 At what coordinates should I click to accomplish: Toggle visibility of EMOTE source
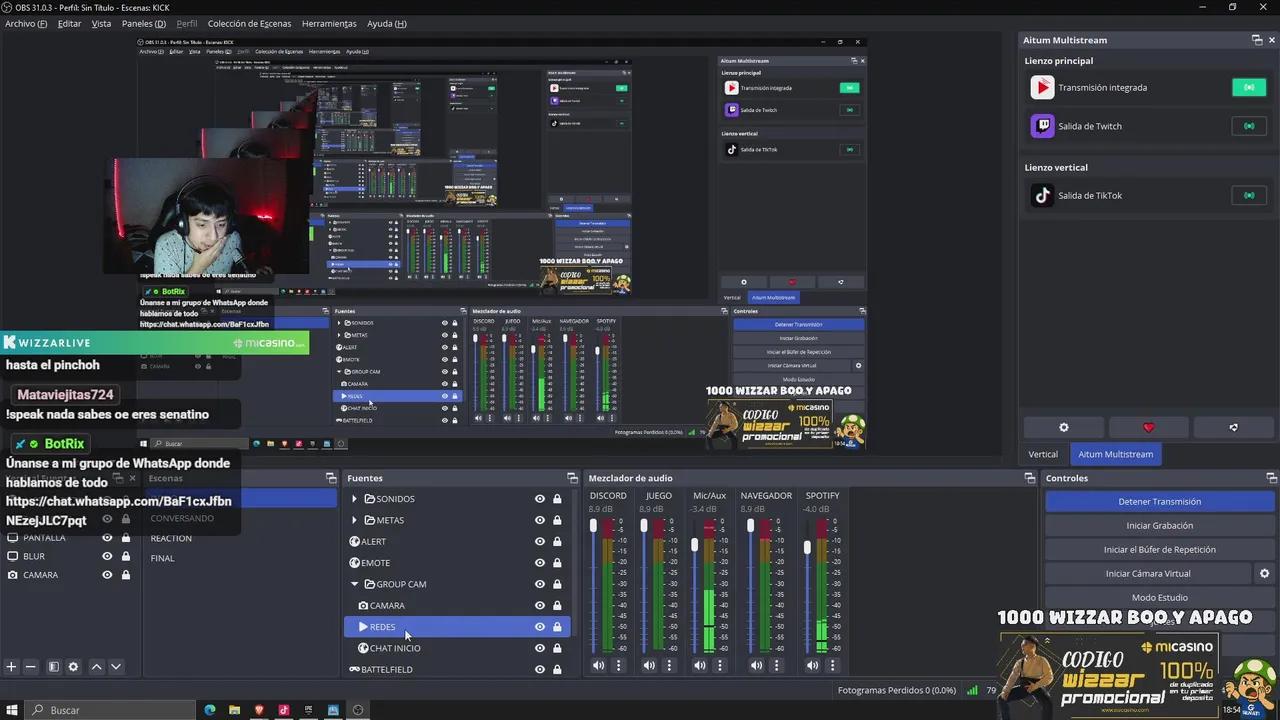coord(540,563)
